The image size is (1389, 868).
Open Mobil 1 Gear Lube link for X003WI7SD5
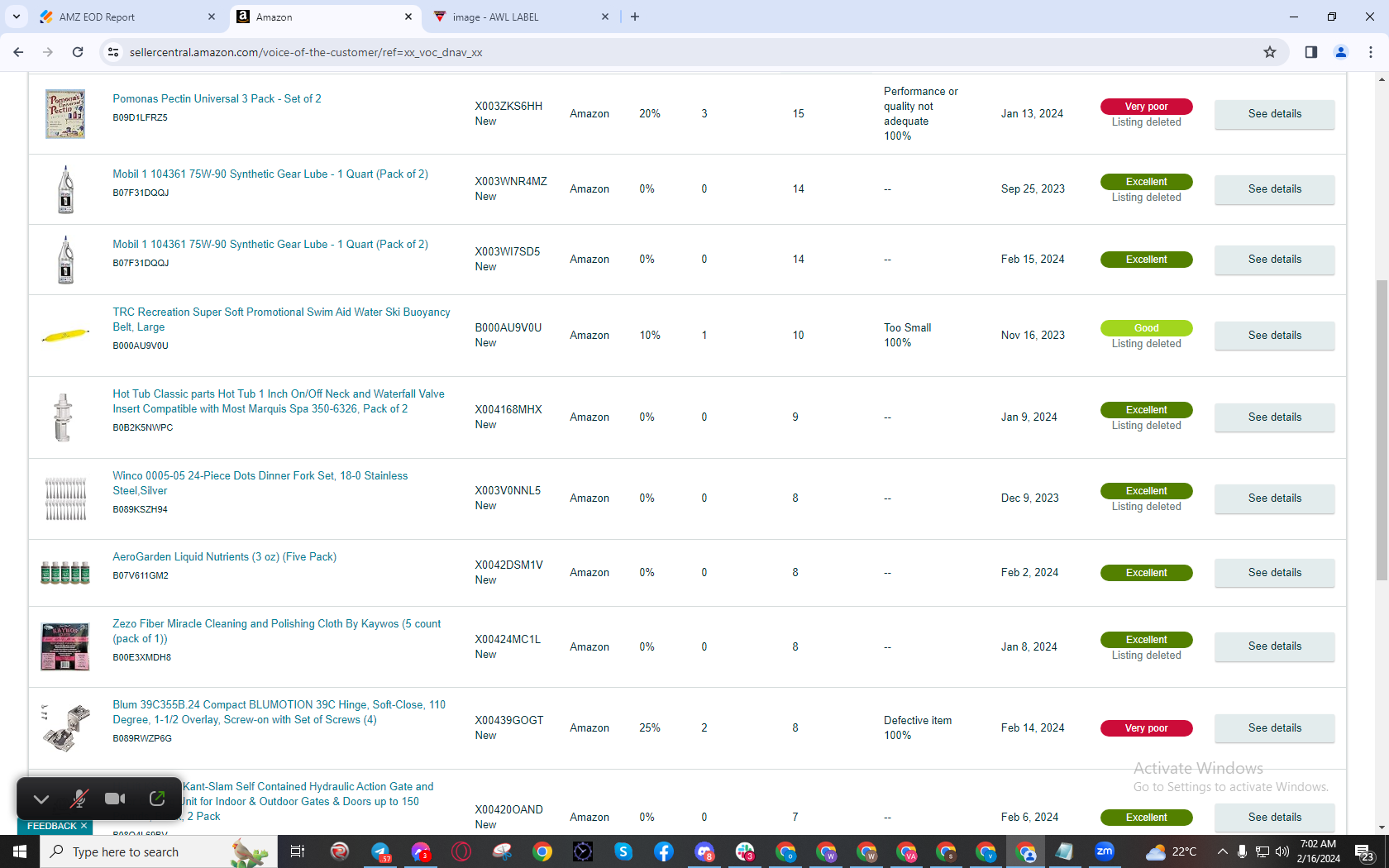[x=270, y=244]
